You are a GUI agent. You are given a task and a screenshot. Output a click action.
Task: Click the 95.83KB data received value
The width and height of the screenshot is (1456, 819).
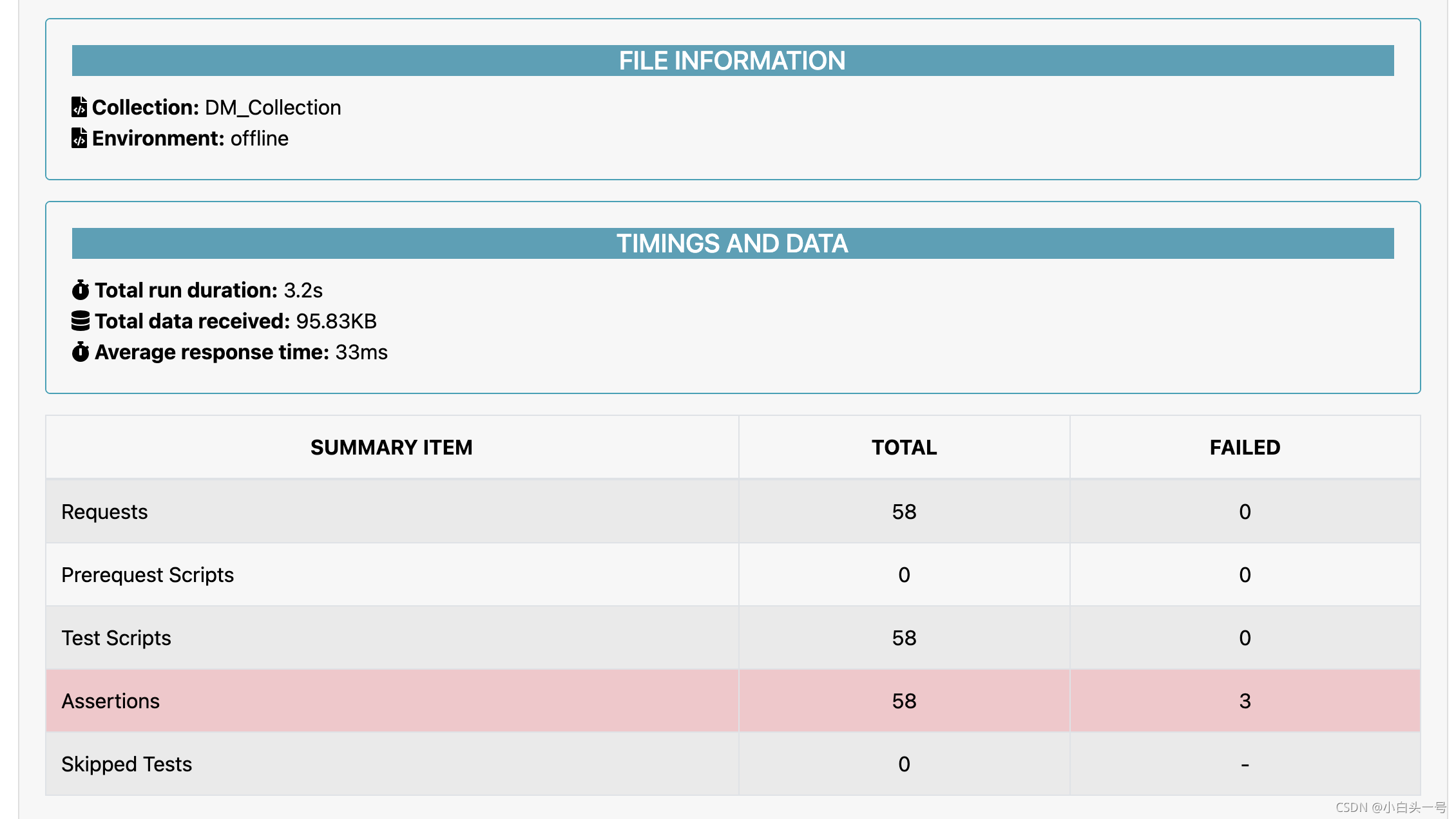(x=336, y=321)
